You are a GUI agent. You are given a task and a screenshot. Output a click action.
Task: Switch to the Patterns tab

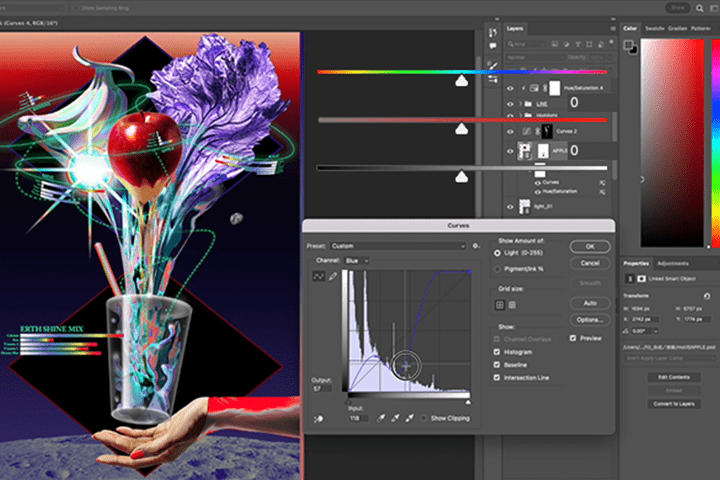point(700,28)
